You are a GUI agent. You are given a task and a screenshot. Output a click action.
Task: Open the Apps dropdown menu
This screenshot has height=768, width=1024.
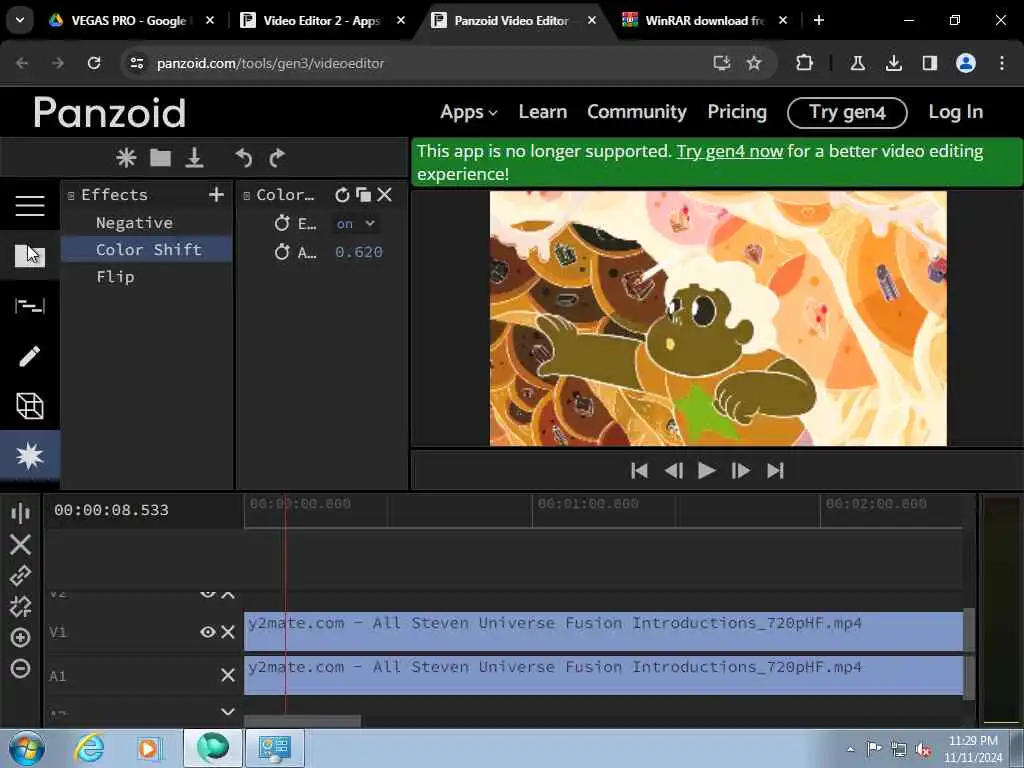[x=468, y=112]
